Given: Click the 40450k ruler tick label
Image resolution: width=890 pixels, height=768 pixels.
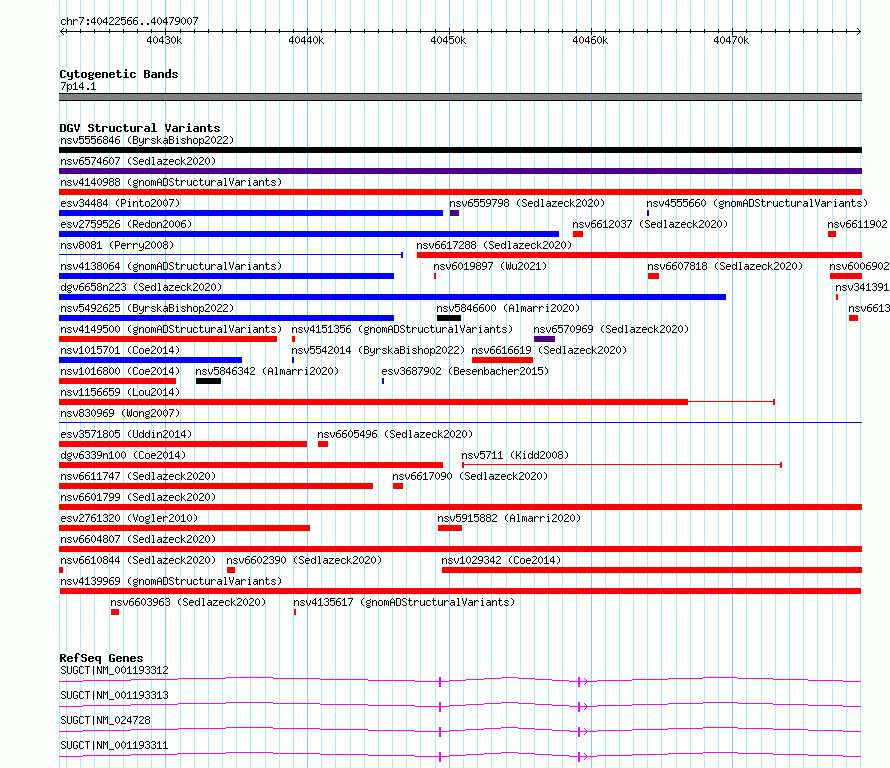Looking at the screenshot, I should tap(448, 40).
